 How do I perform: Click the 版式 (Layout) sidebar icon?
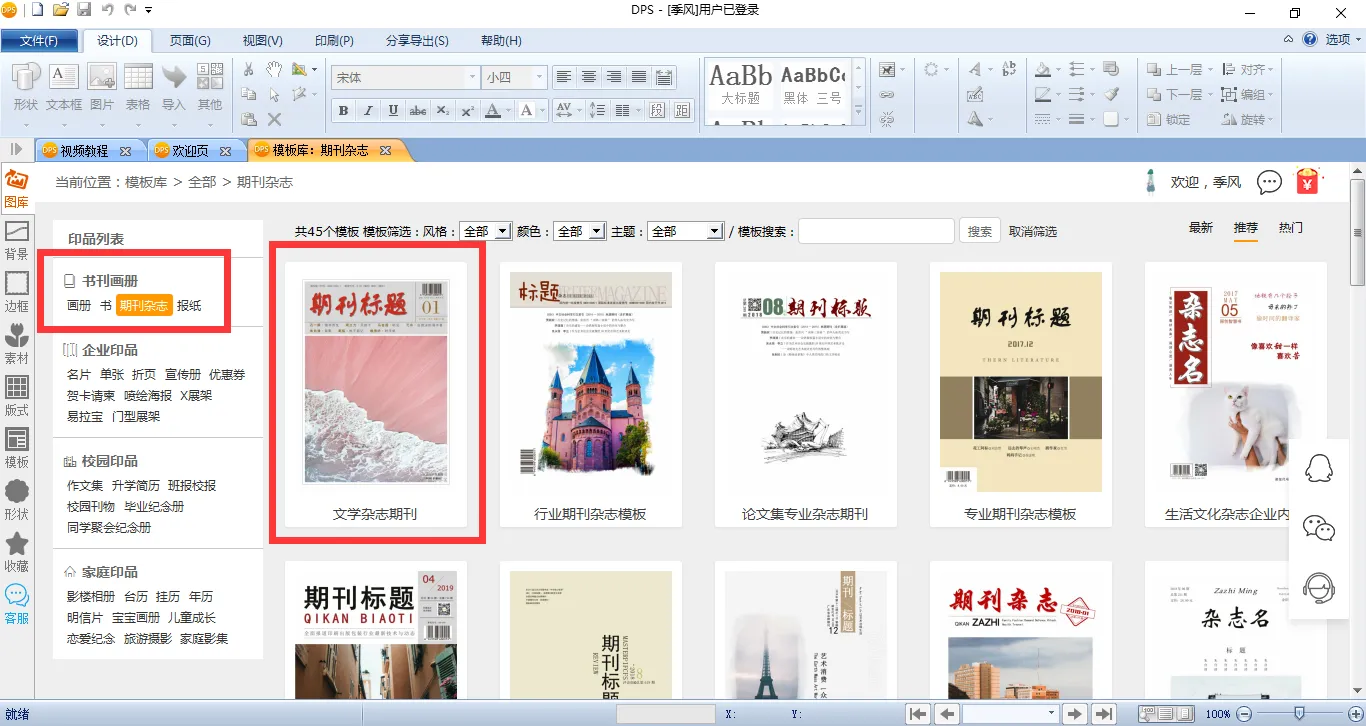click(17, 396)
